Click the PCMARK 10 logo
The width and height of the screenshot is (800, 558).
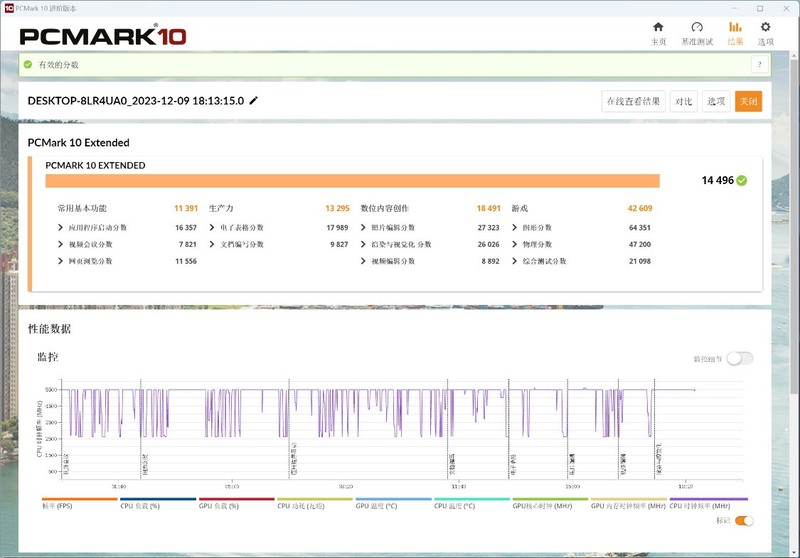[103, 36]
